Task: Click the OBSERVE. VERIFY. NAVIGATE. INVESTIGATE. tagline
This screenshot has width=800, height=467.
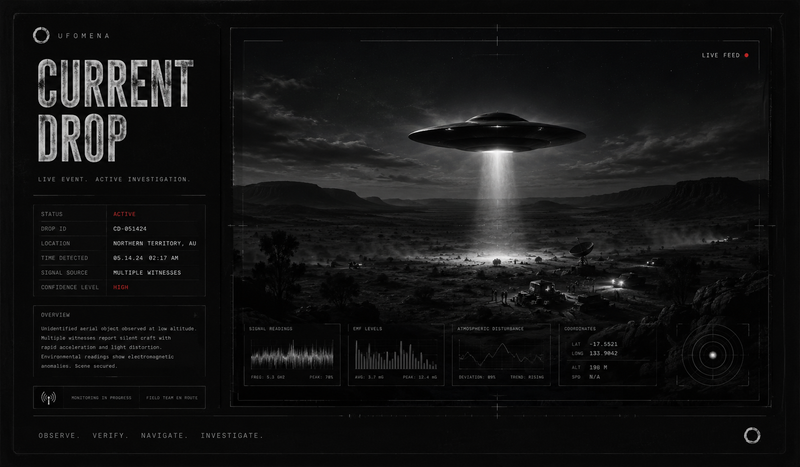Action: 151,435
